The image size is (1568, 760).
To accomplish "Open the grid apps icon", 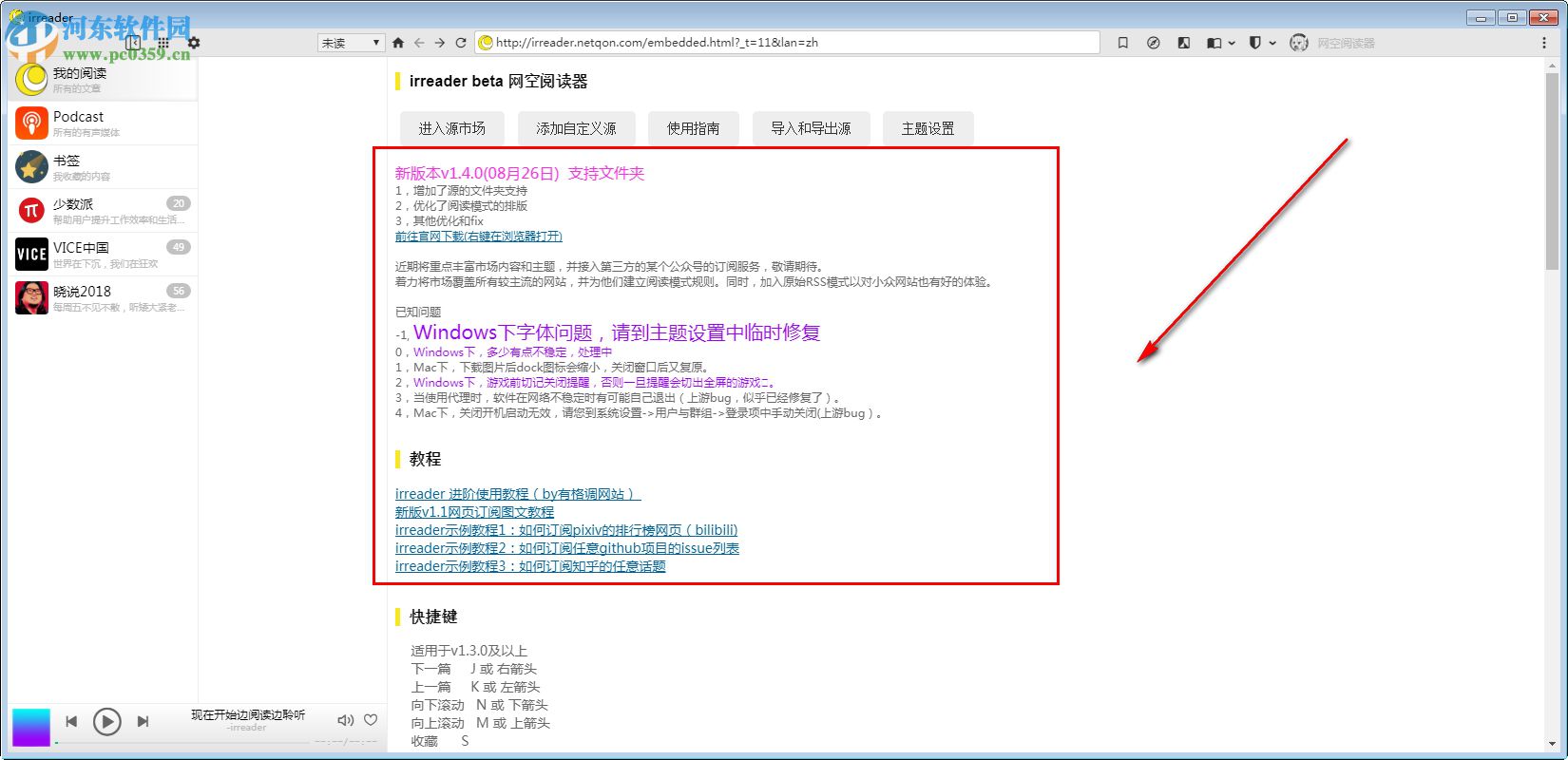I will [x=163, y=43].
